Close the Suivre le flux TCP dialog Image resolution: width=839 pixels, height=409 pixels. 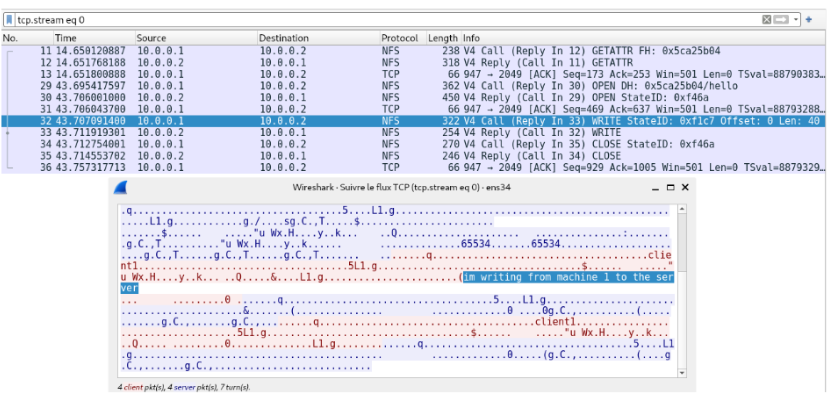(685, 188)
